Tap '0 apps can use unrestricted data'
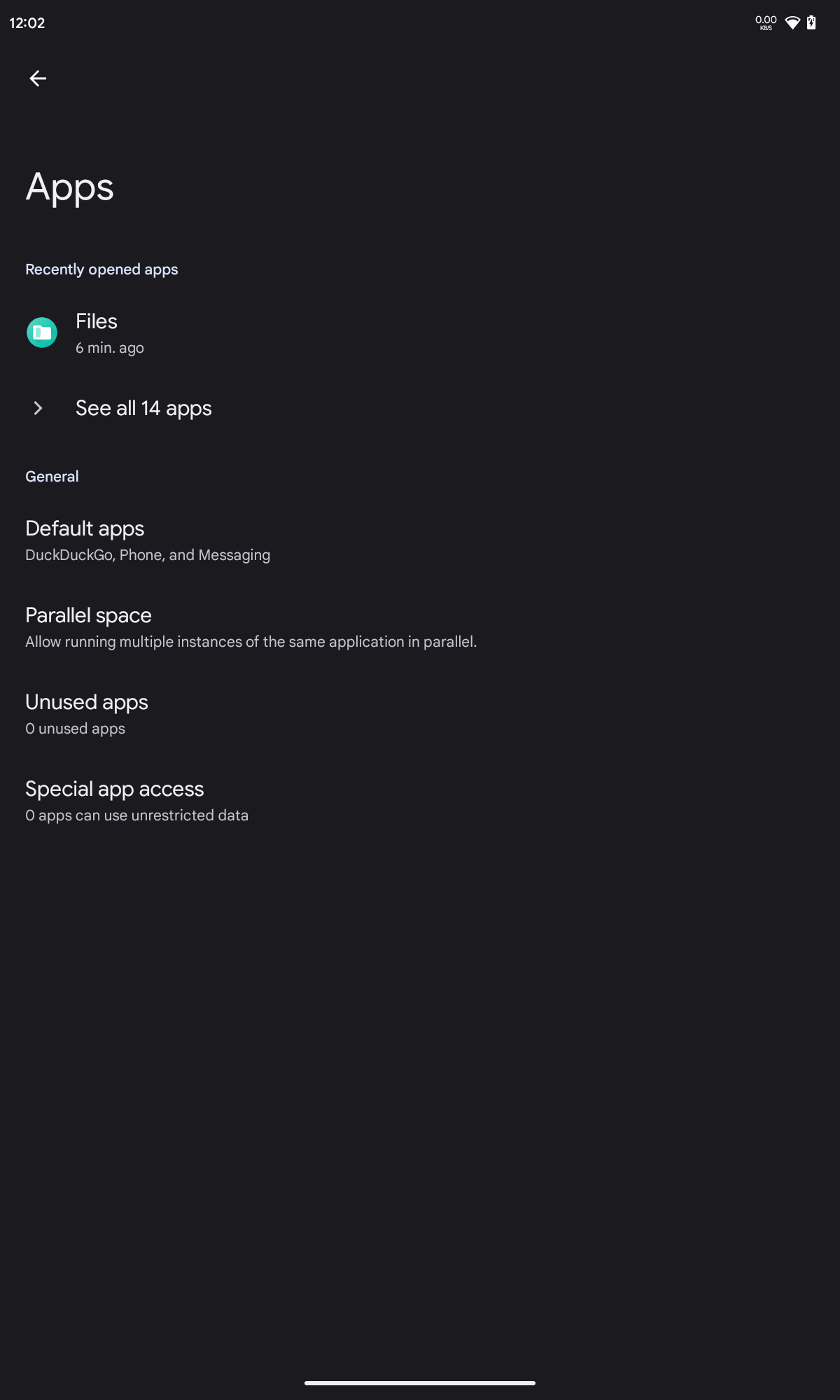 (x=137, y=815)
